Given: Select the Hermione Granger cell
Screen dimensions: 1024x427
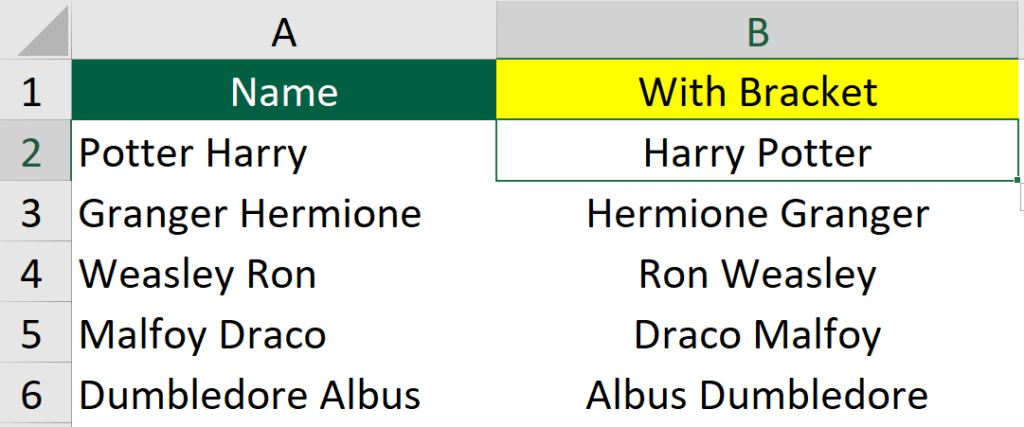Looking at the screenshot, I should coord(760,211).
